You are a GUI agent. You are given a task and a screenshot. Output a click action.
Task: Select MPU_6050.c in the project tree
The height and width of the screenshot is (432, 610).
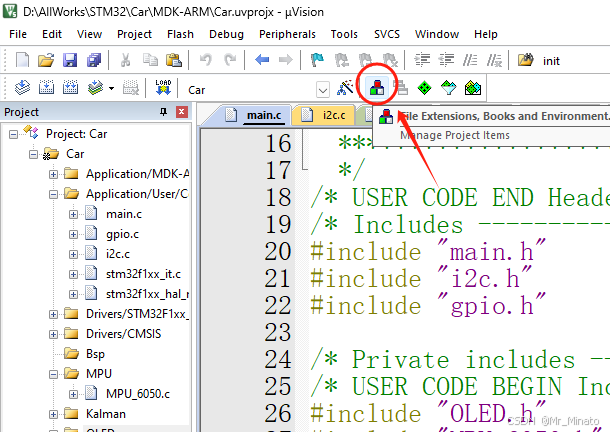click(x=138, y=394)
